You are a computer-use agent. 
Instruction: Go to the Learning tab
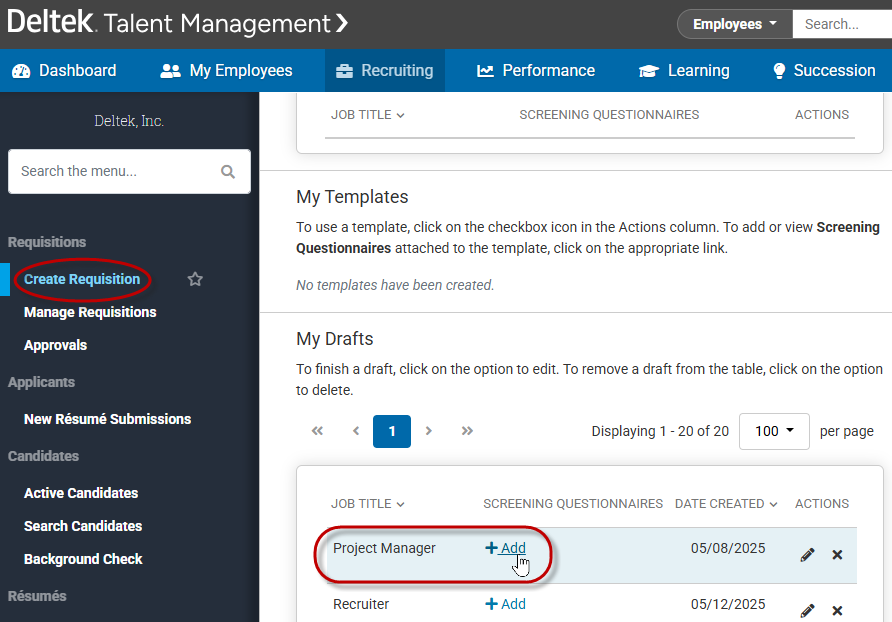[x=684, y=71]
